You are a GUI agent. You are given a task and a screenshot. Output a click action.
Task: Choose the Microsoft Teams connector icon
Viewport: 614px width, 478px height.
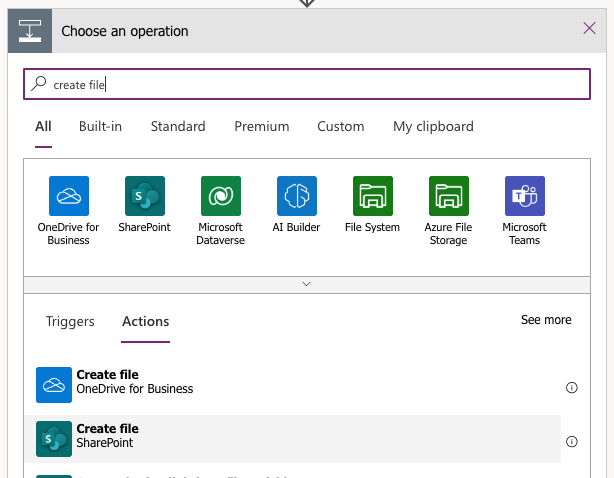click(x=524, y=196)
